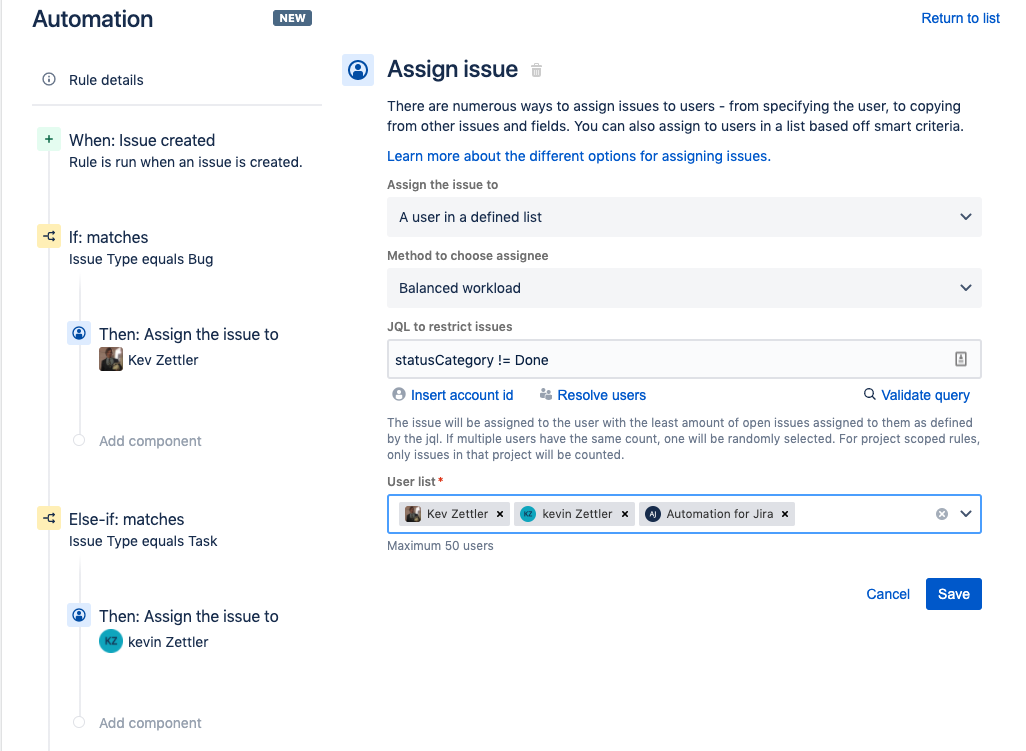Clear all users with the circular x icon
The width and height of the screenshot is (1026, 751).
pos(940,513)
